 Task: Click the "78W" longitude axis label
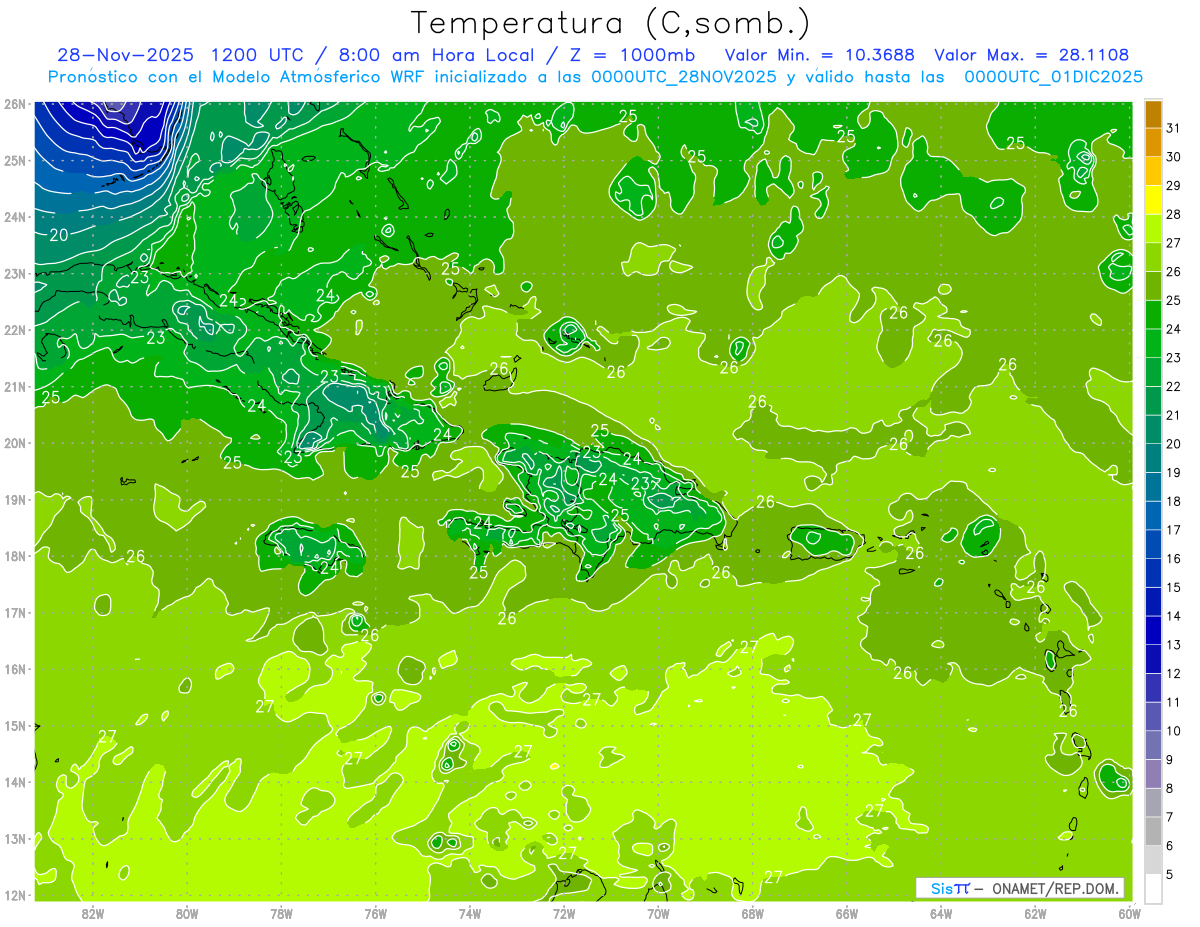pyautogui.click(x=281, y=913)
